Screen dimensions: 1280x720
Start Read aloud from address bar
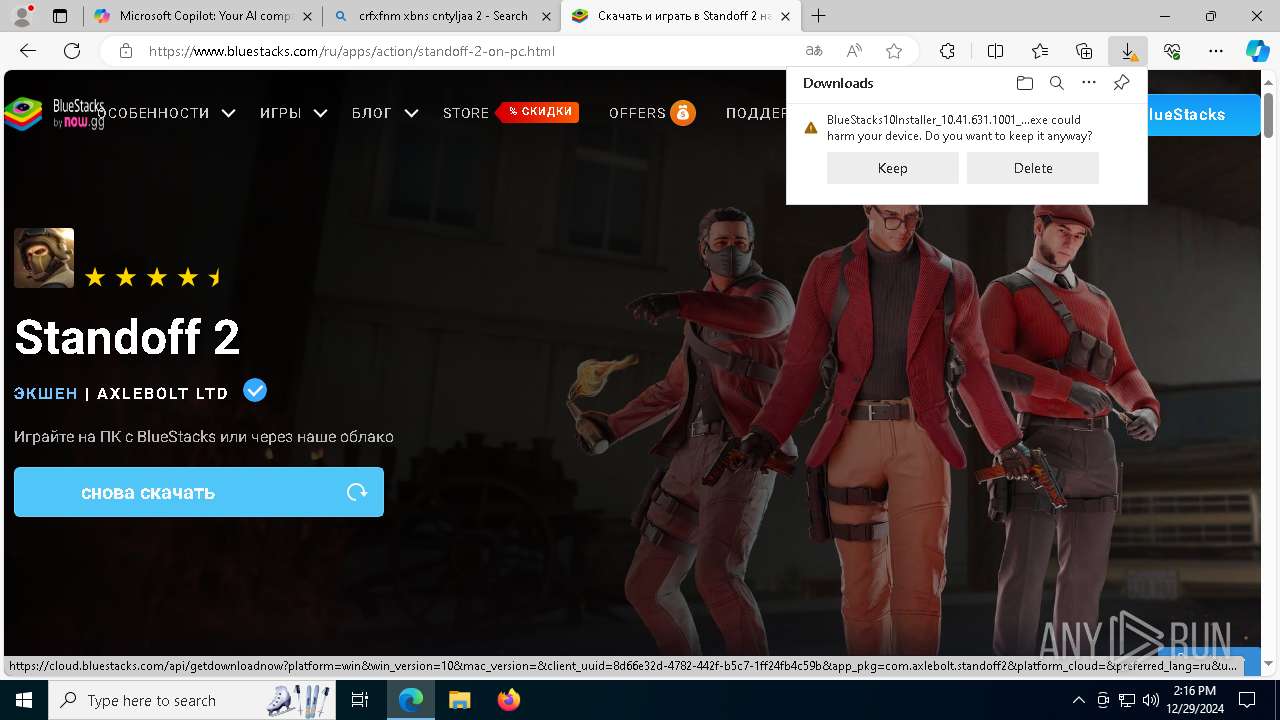[854, 51]
